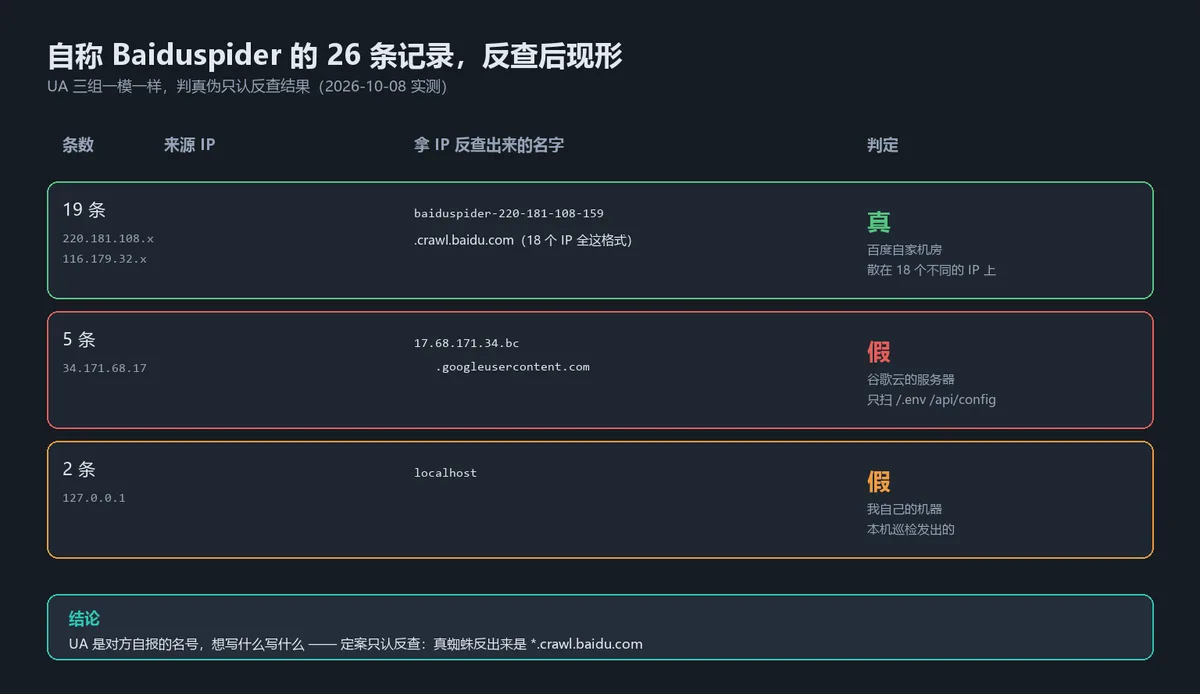This screenshot has height=694, width=1200.
Task: Click the IP 127.0.0.1
Action: (94, 498)
